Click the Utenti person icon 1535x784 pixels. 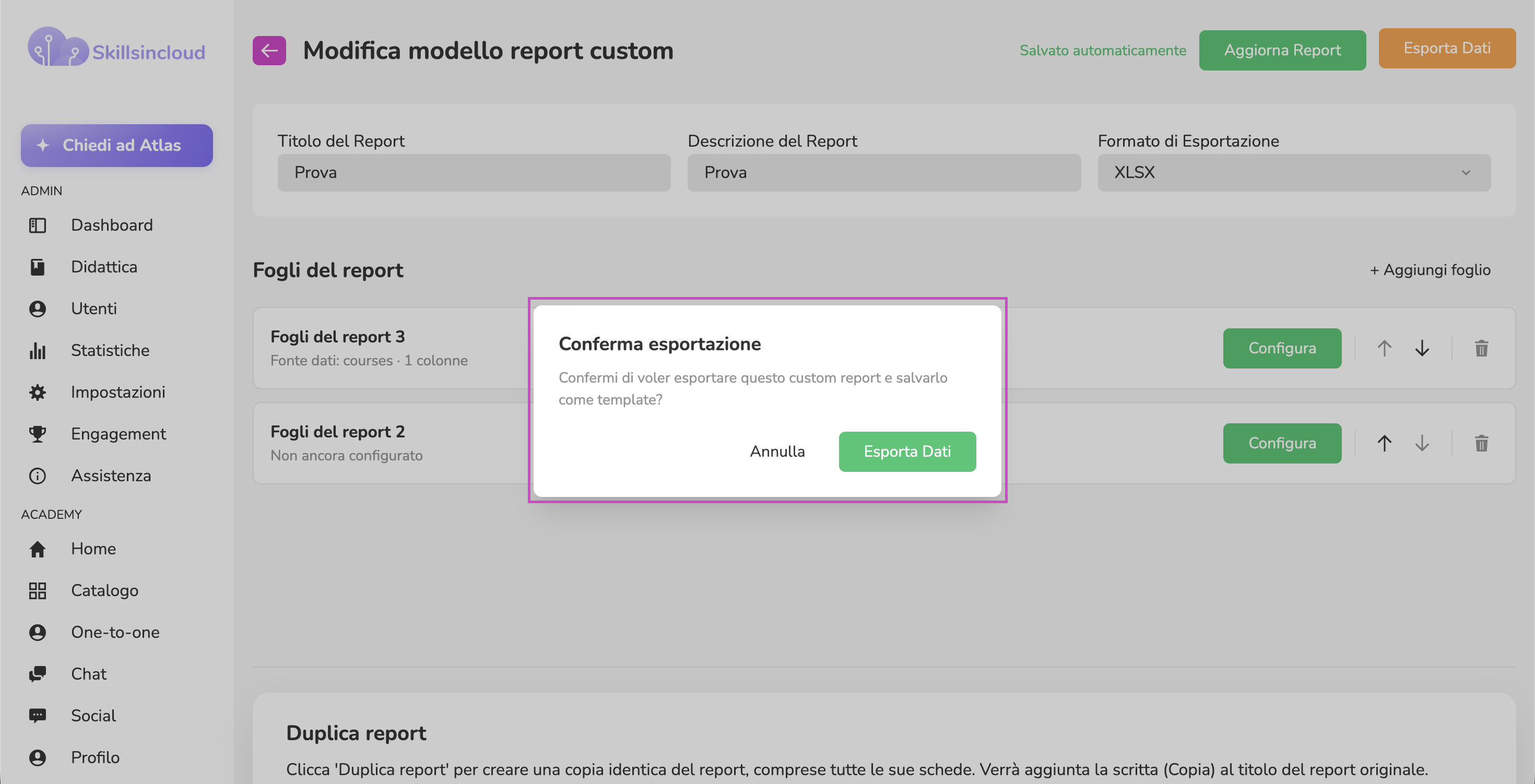38,308
